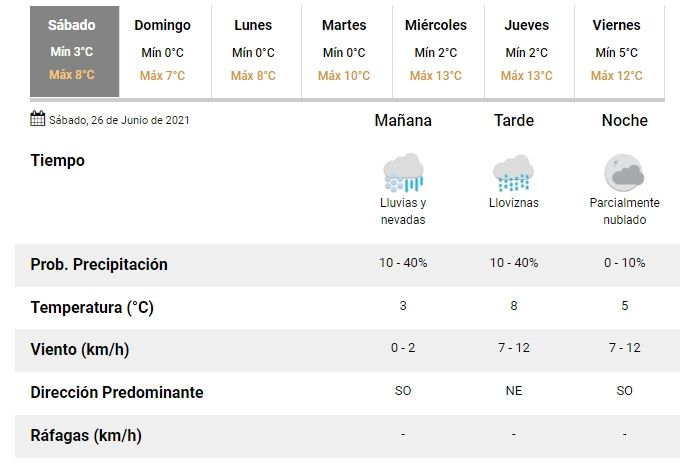Viewport: 687px width, 470px height.
Task: Click the drizzle afternoon weather icon
Action: click(513, 173)
